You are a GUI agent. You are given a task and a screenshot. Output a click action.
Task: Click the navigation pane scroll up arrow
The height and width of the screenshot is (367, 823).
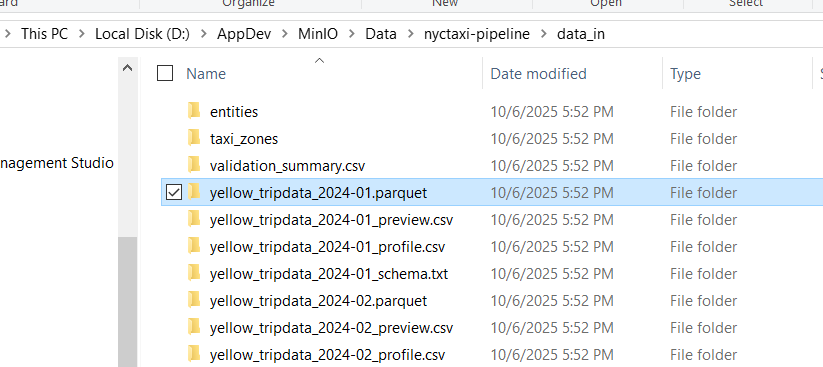coord(128,68)
